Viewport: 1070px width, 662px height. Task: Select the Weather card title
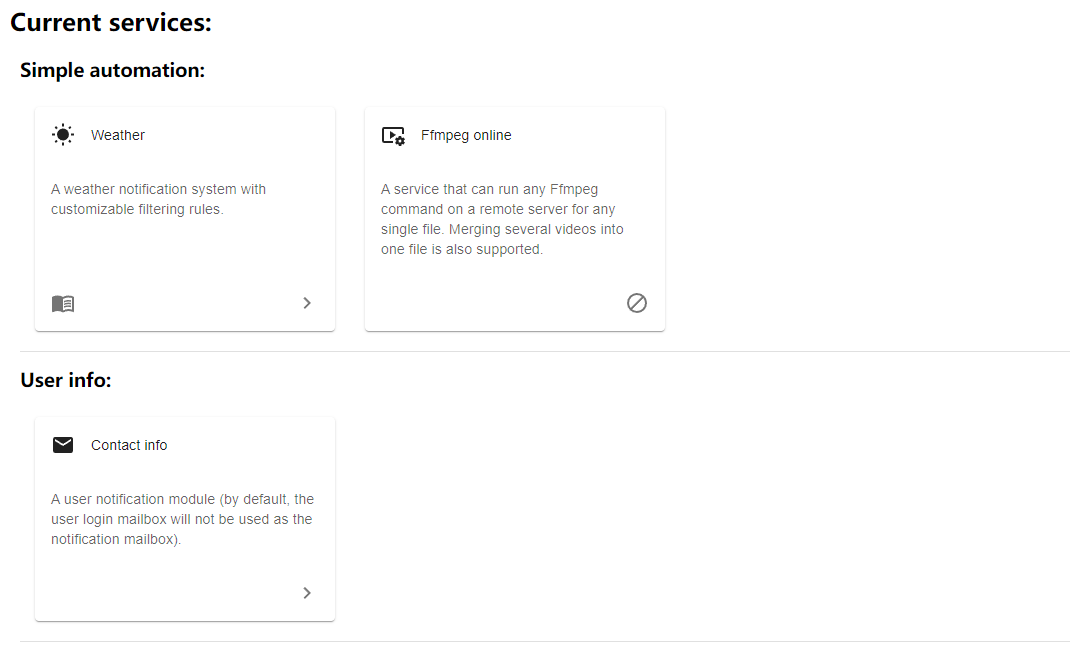point(117,135)
